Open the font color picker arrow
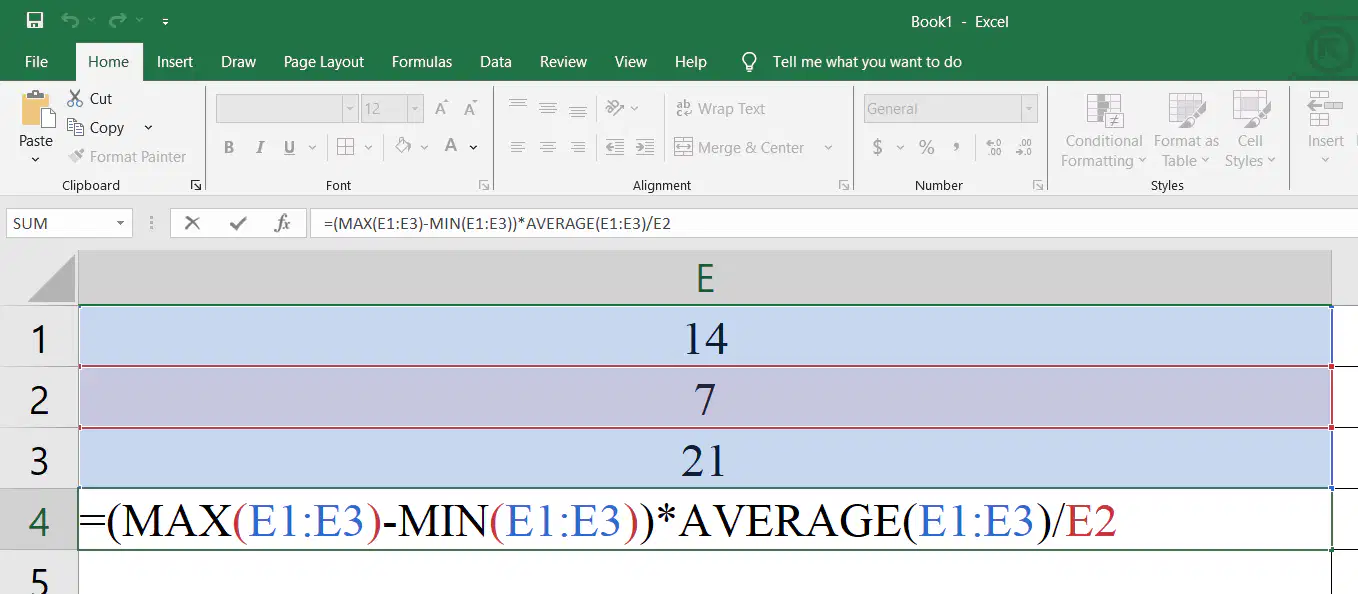 (473, 147)
